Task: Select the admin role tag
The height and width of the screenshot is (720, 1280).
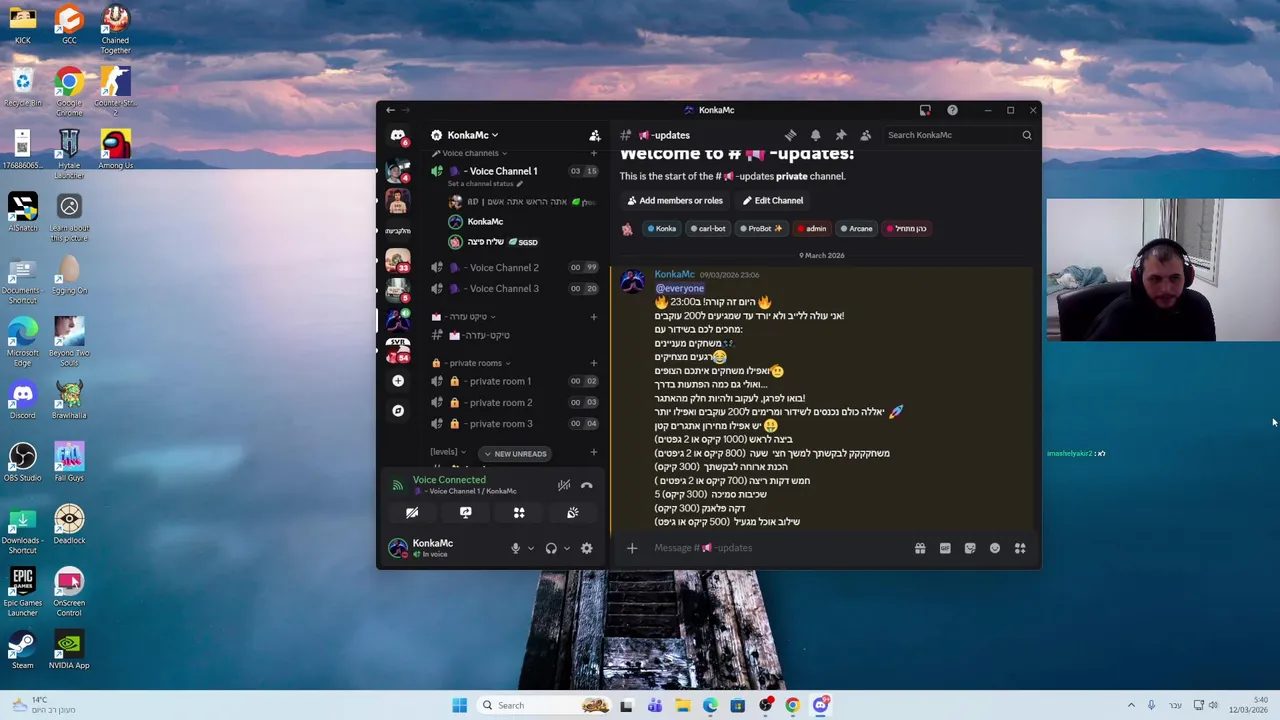Action: [x=812, y=229]
